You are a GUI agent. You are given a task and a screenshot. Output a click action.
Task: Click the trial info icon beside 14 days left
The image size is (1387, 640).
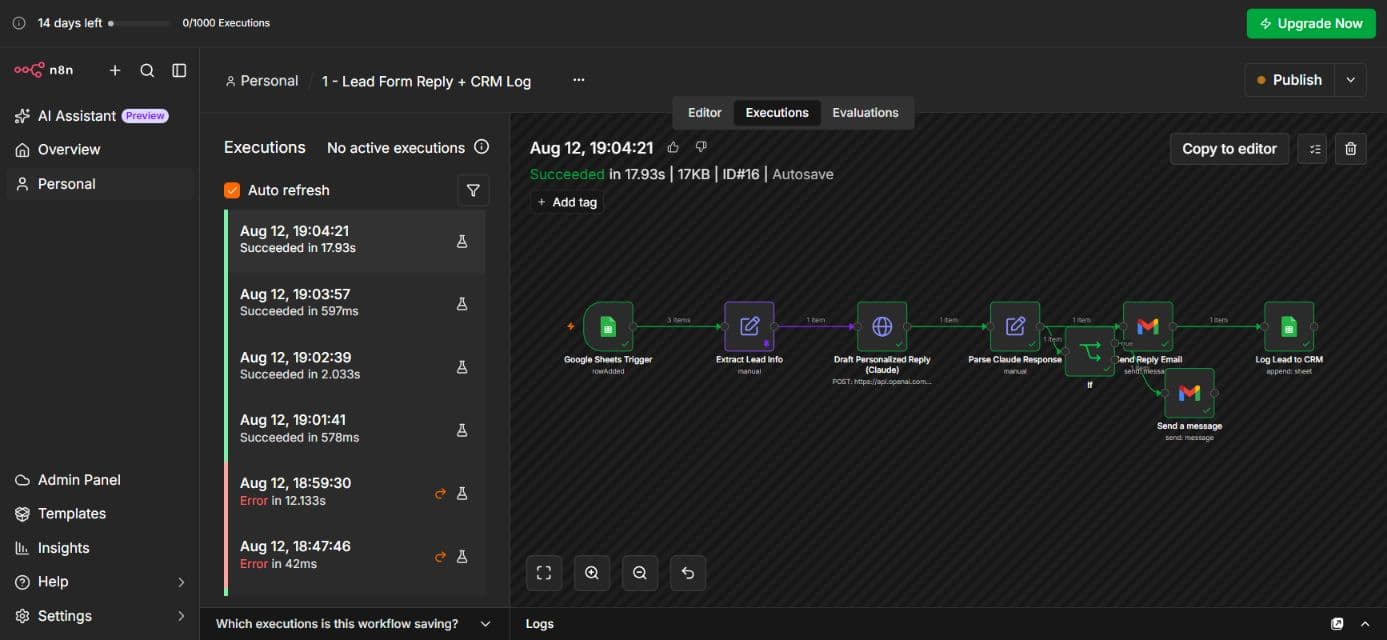click(19, 23)
